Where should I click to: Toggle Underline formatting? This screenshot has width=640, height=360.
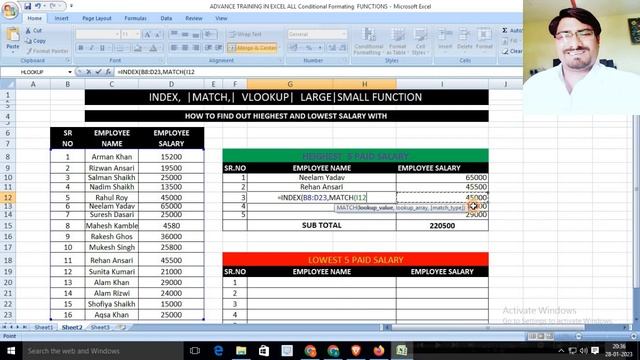(x=102, y=48)
